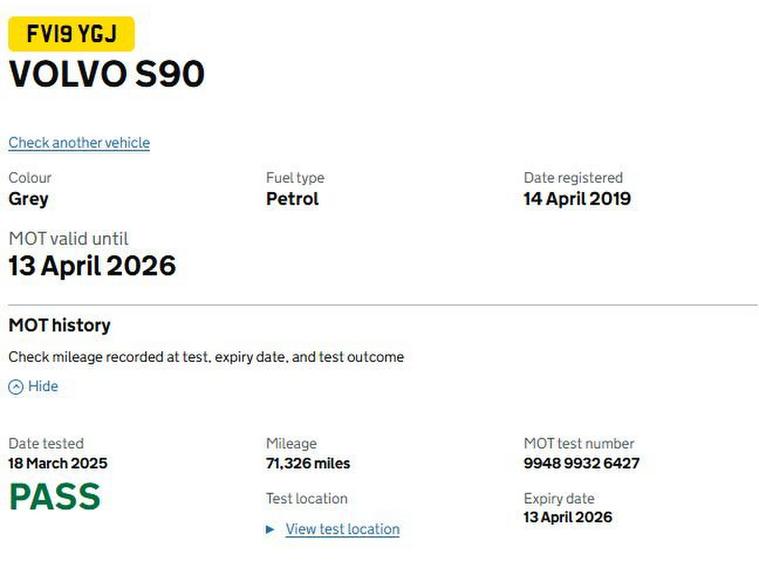
Task: Click the 14 April 2019 registration date
Action: (x=577, y=199)
